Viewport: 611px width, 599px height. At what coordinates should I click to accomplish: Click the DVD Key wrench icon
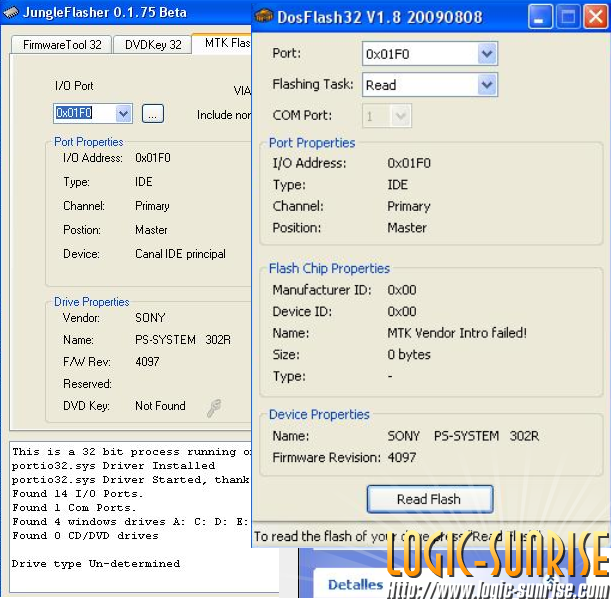click(214, 408)
